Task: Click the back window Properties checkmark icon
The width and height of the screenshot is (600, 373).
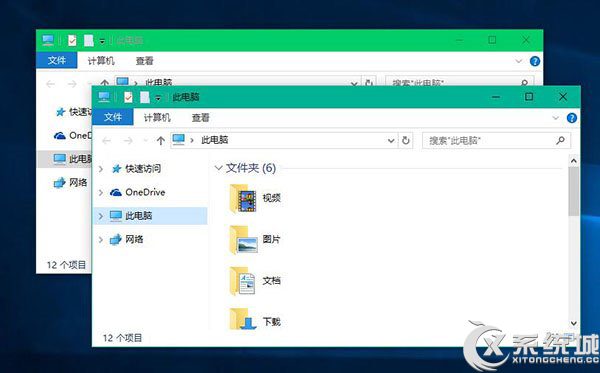Action: pyautogui.click(x=72, y=40)
